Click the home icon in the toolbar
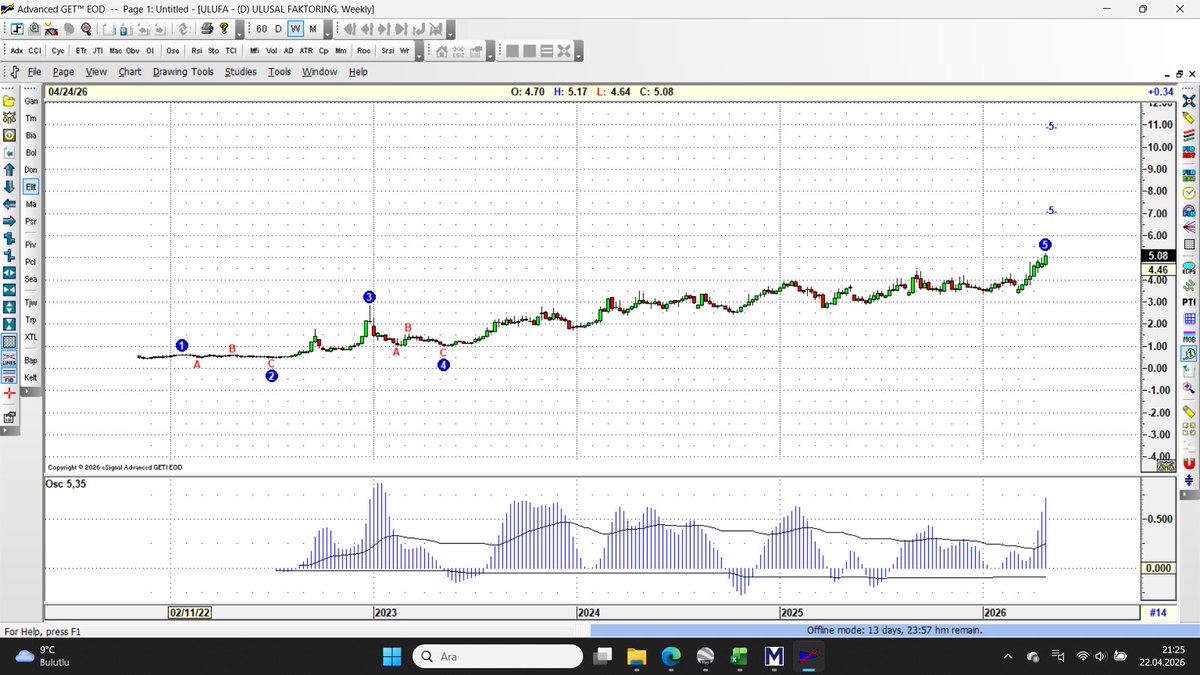The height and width of the screenshot is (675, 1200). 441,51
